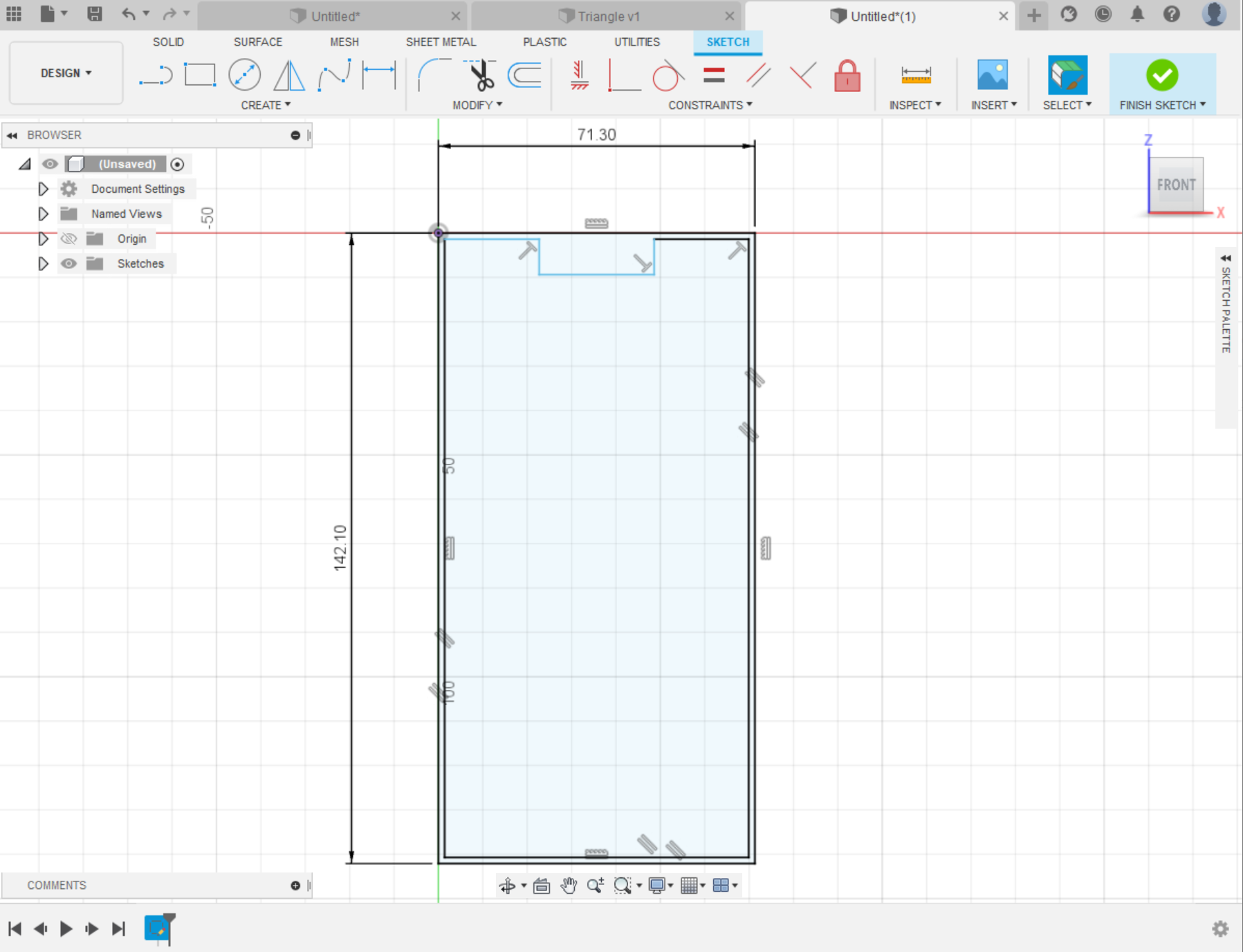Click the Insert image icon
The image size is (1243, 952).
click(993, 75)
